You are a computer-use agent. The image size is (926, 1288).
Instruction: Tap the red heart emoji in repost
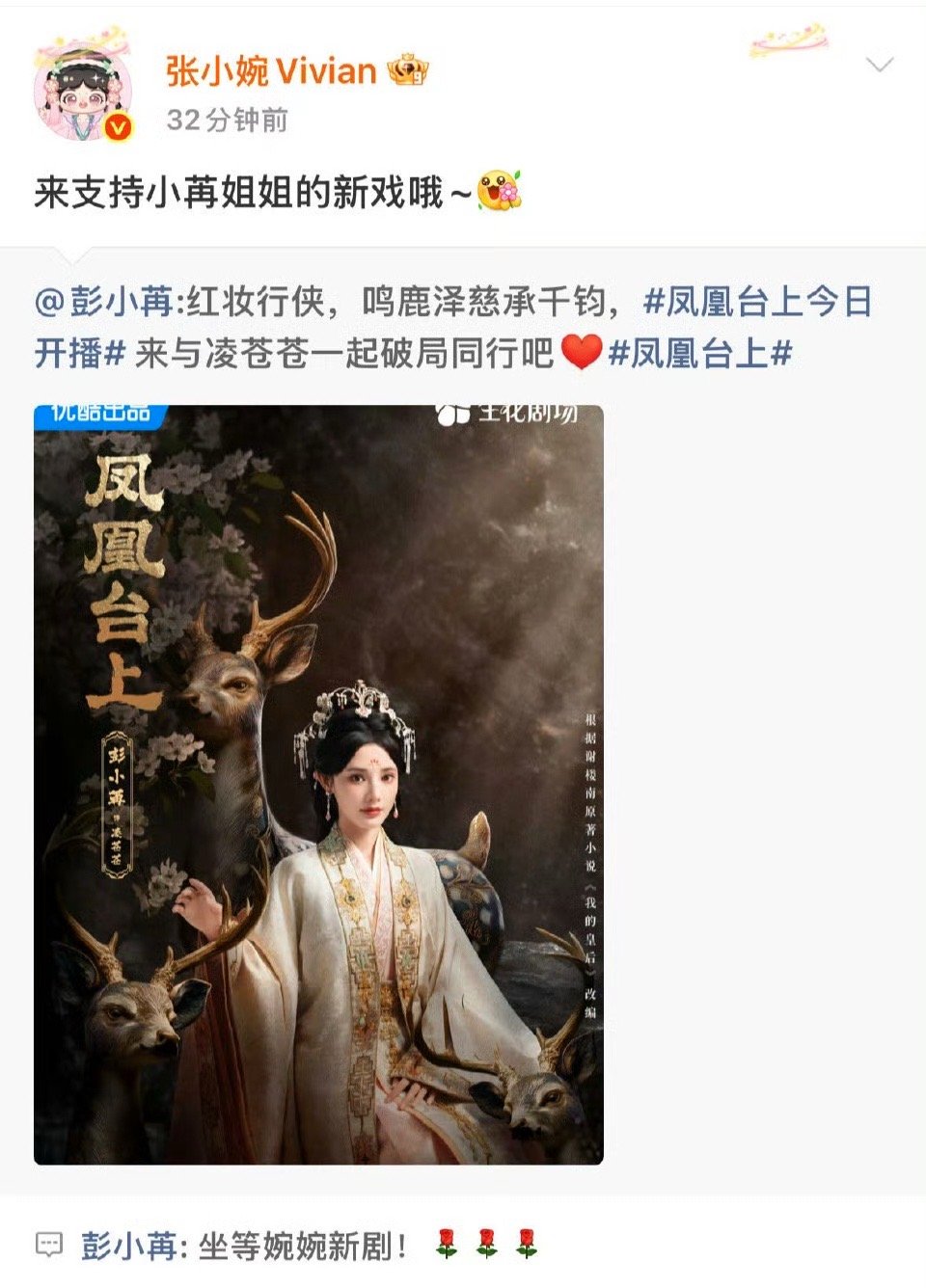pyautogui.click(x=581, y=353)
